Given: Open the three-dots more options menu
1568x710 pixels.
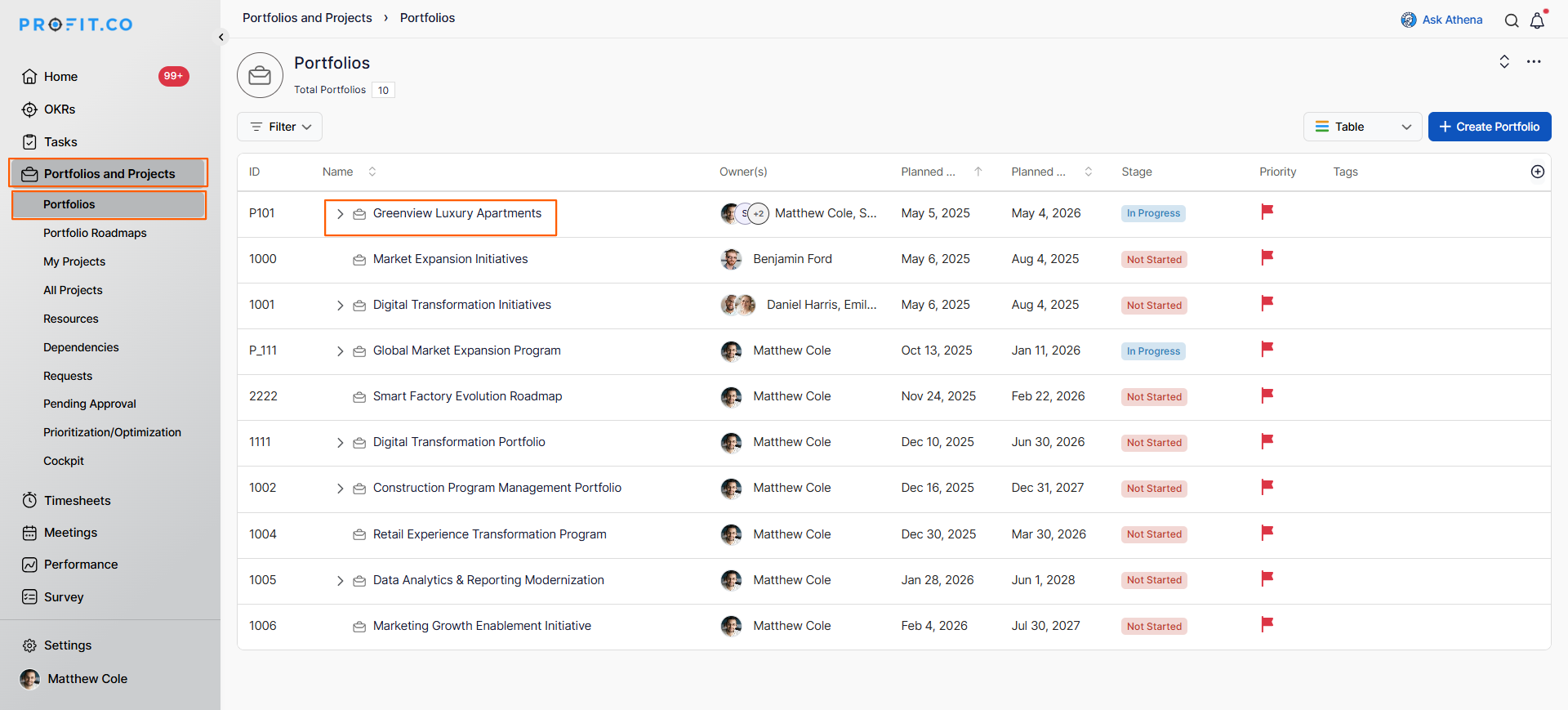Looking at the screenshot, I should click(x=1534, y=62).
